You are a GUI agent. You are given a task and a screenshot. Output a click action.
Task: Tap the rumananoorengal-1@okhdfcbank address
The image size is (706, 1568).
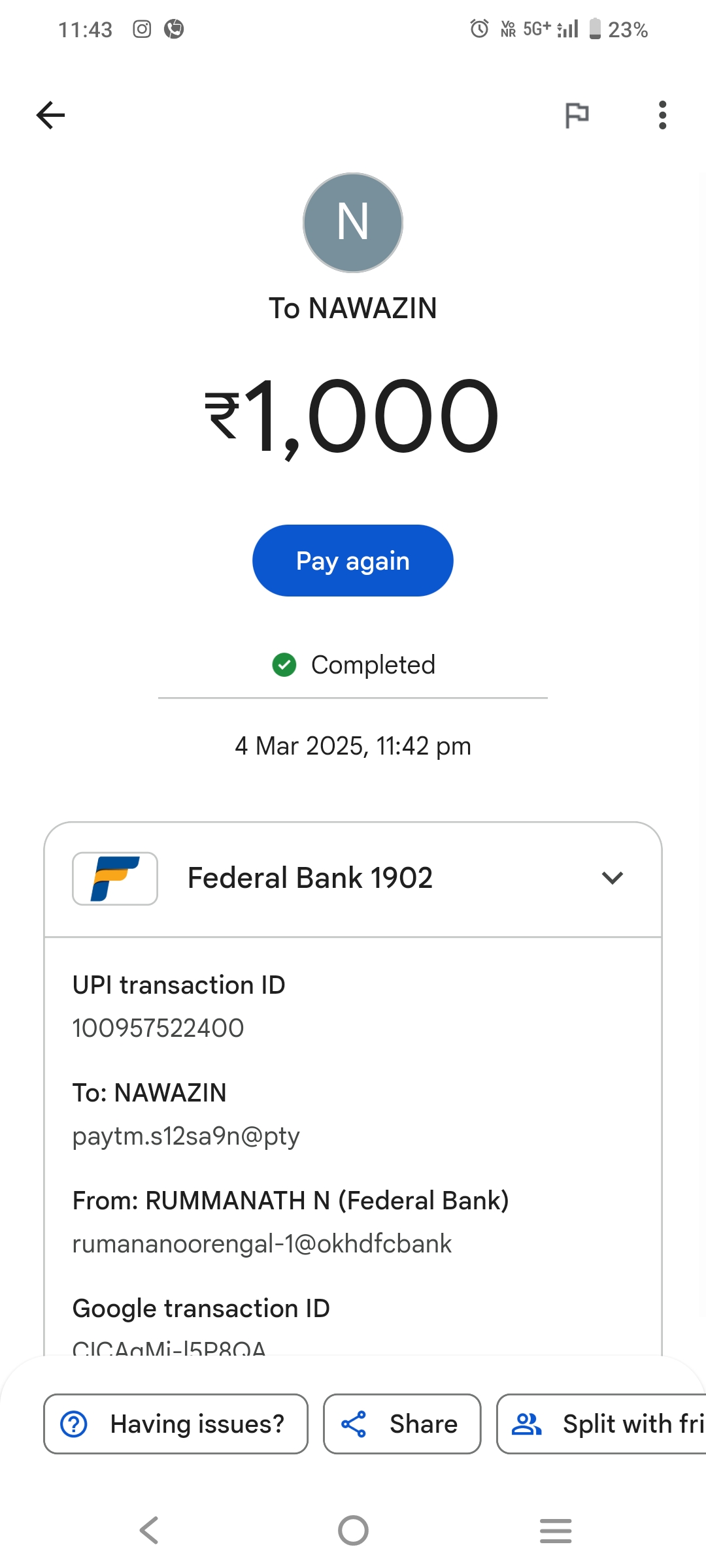261,1244
